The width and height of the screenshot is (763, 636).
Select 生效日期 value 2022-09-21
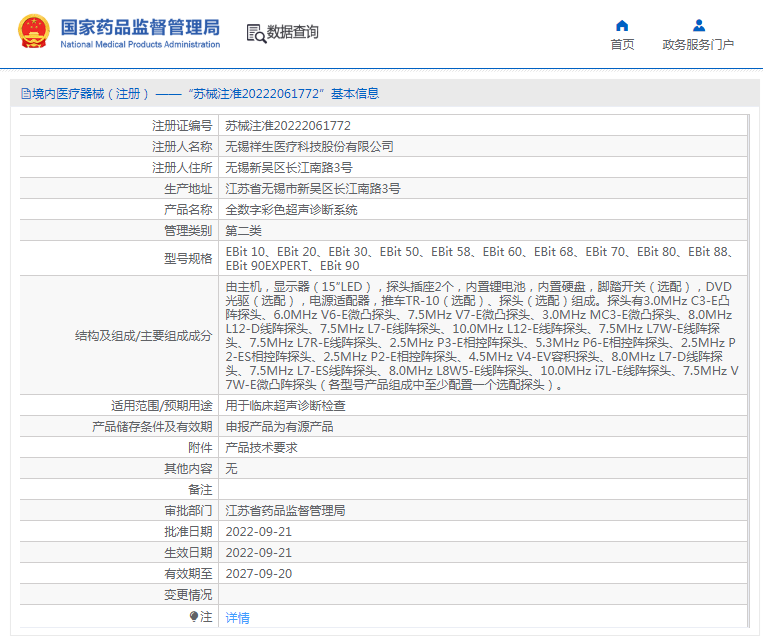258,552
